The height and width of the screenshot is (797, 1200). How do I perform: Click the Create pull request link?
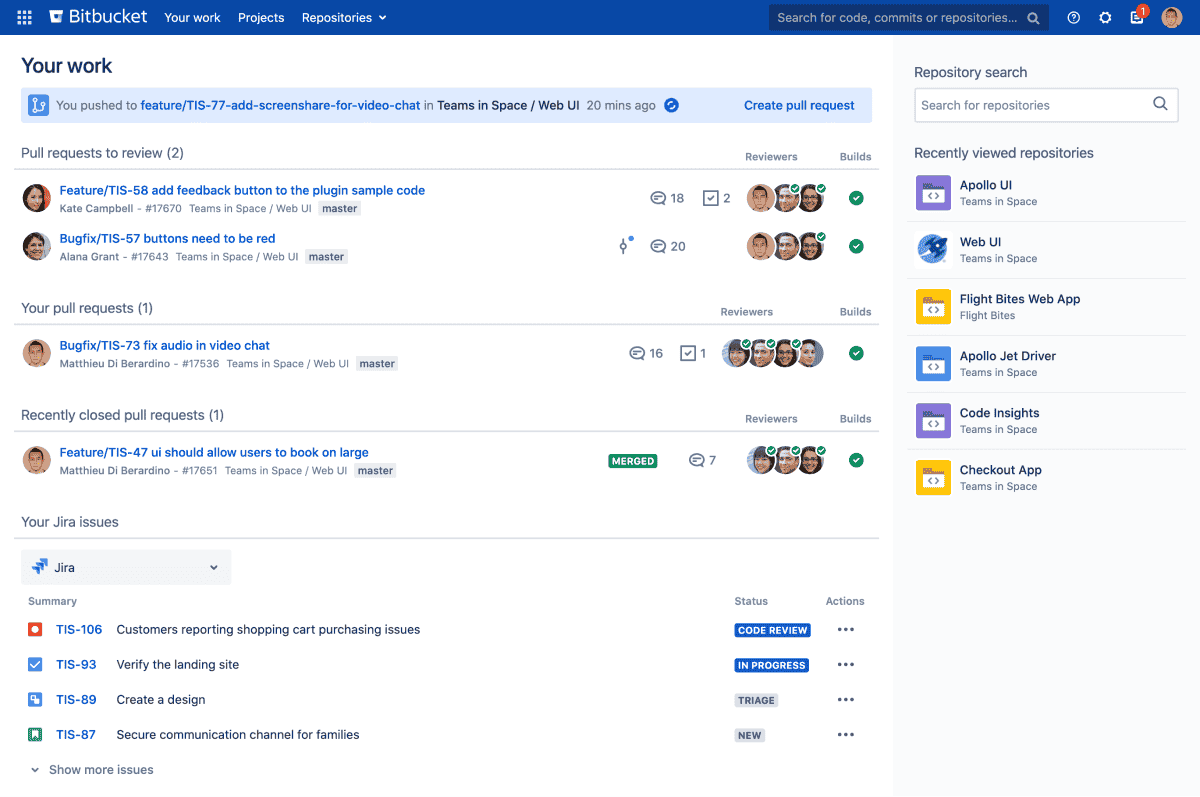pos(798,105)
